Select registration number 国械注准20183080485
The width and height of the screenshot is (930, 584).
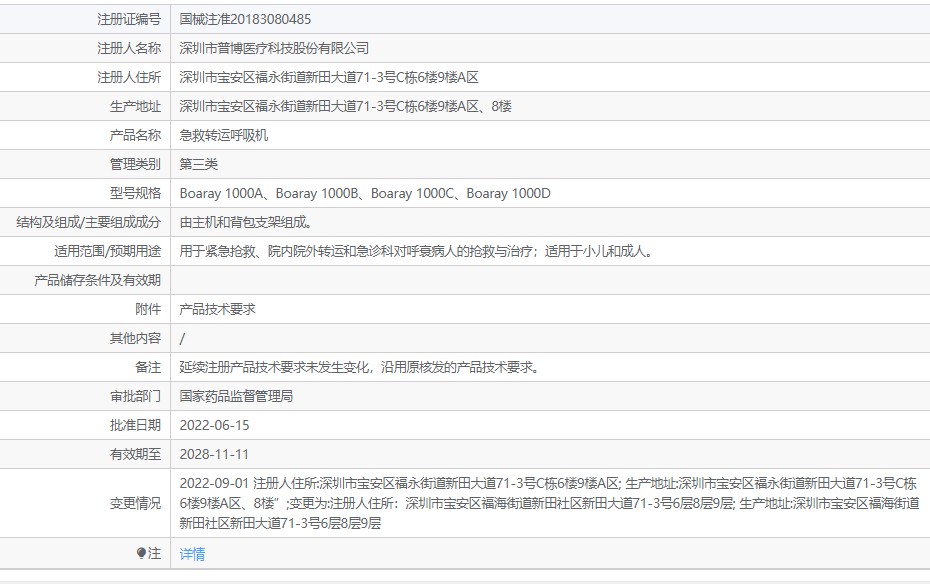tap(245, 19)
